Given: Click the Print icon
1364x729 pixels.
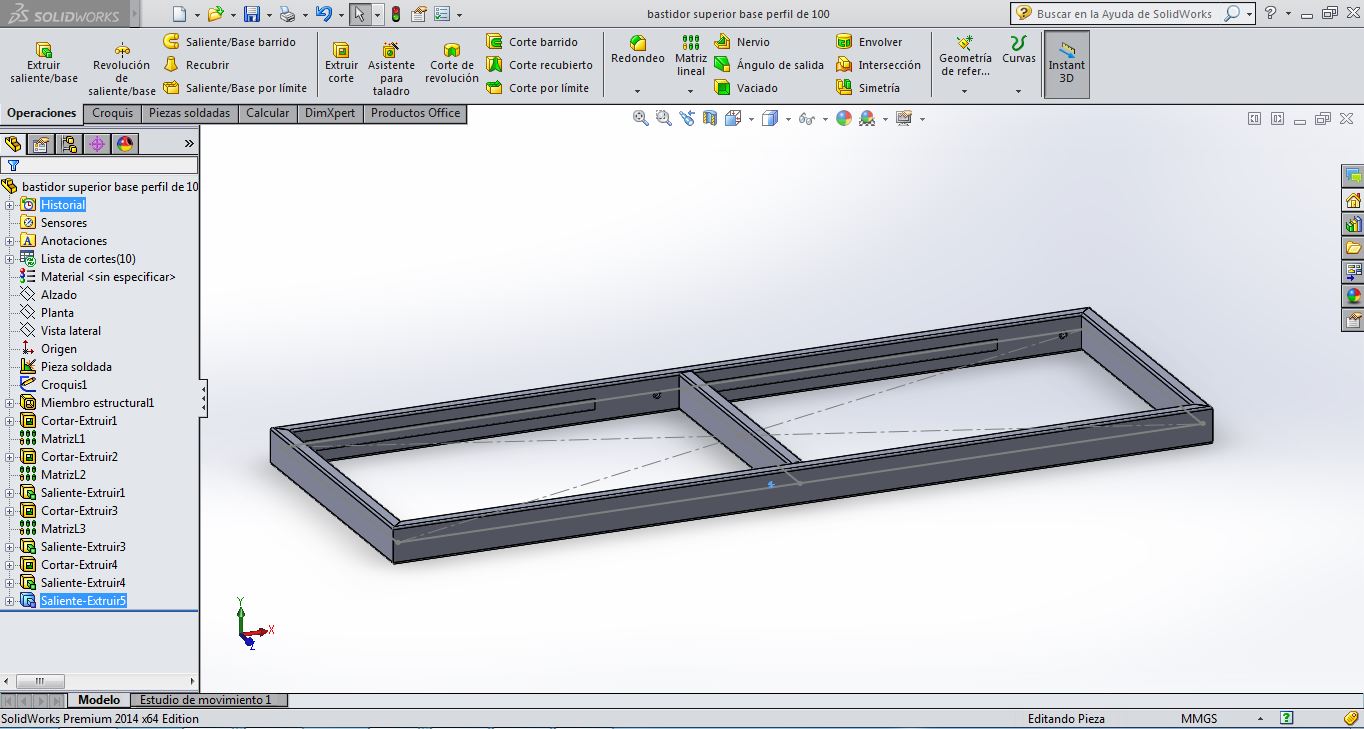Looking at the screenshot, I should (287, 14).
